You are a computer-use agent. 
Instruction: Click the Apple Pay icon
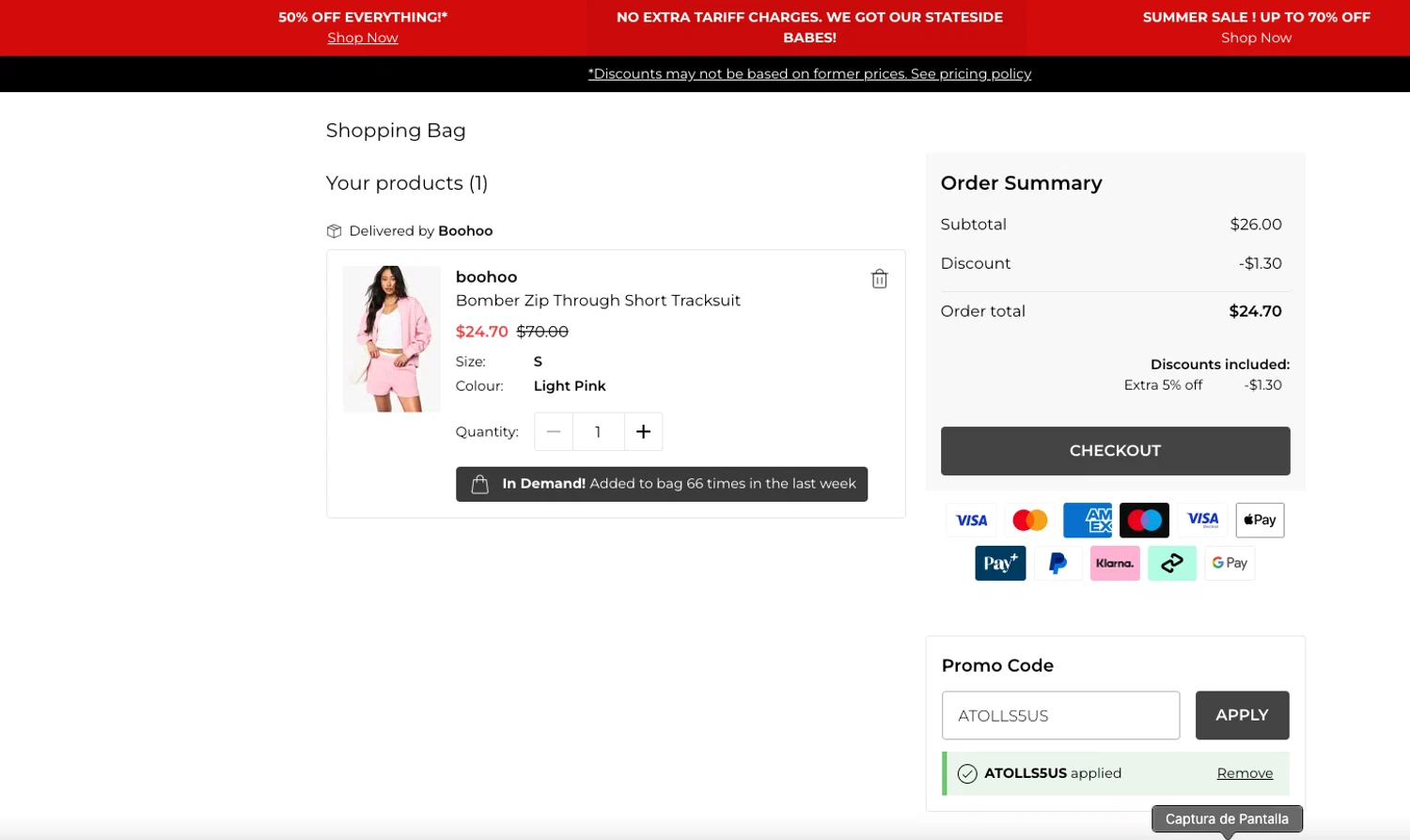coord(1260,520)
